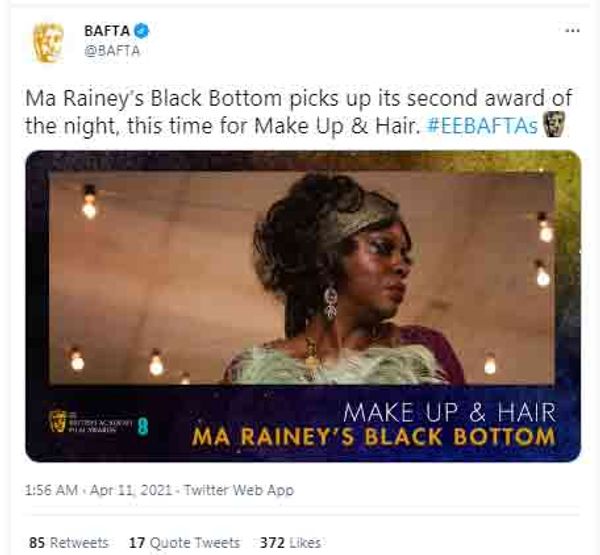Open the BAFTA profile avatar
This screenshot has height=555, width=600.
[x=48, y=42]
